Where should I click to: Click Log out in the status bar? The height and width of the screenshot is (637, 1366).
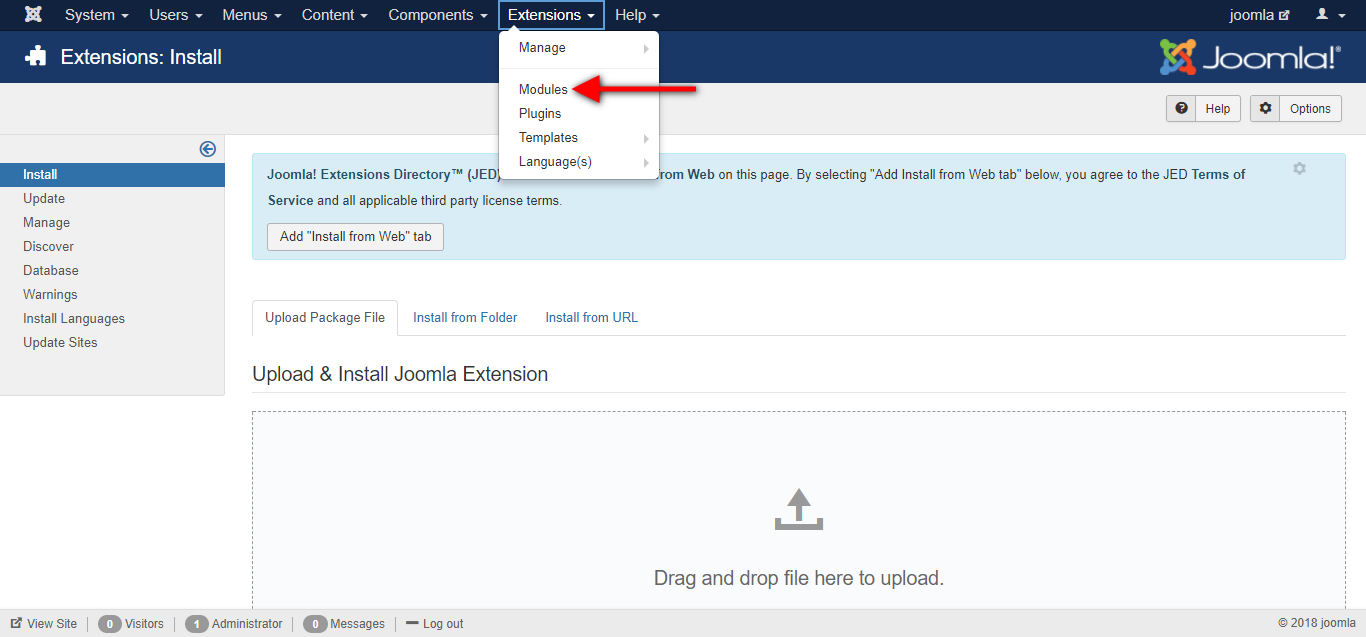[435, 624]
